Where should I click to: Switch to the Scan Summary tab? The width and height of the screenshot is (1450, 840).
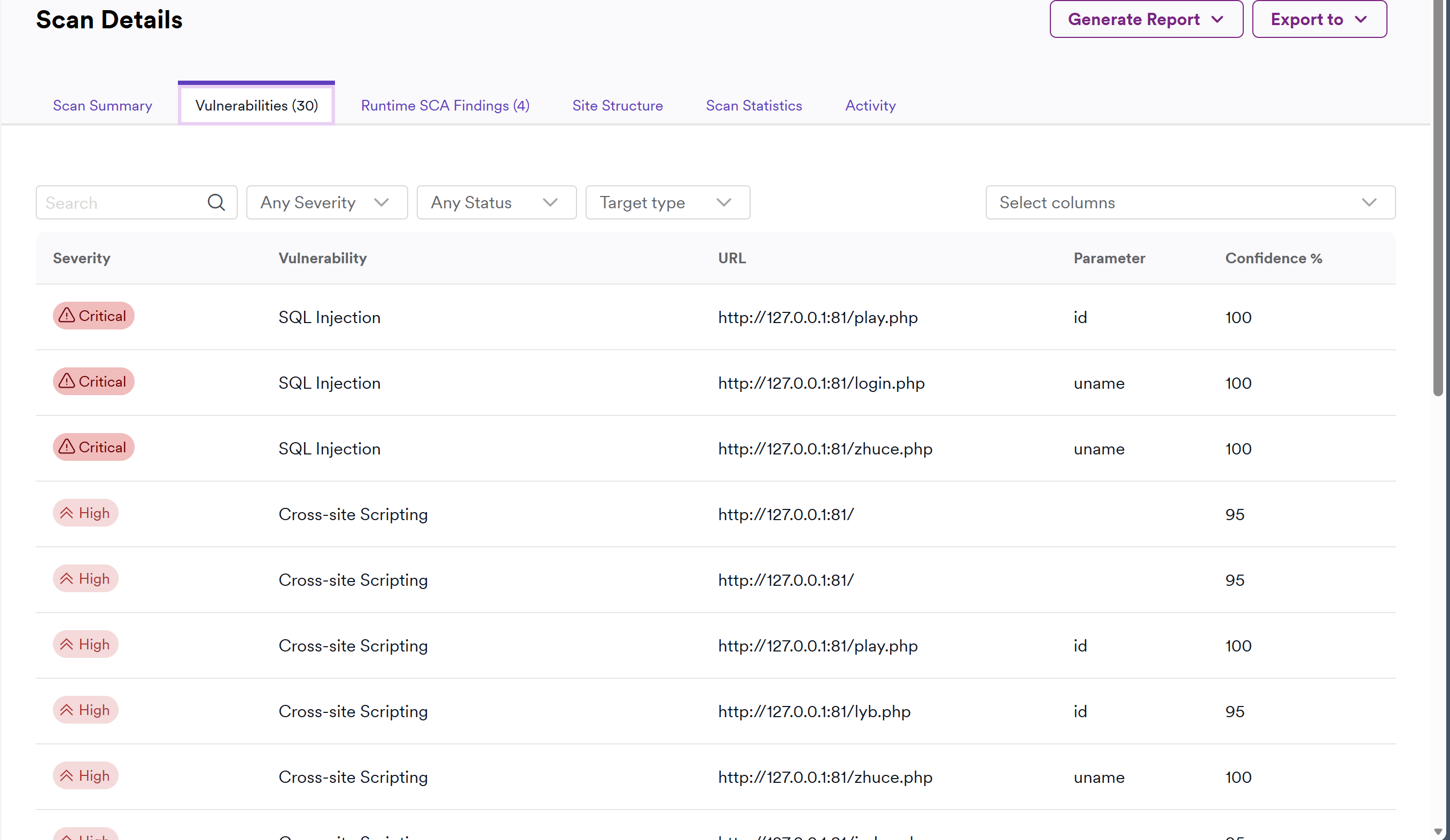click(103, 106)
